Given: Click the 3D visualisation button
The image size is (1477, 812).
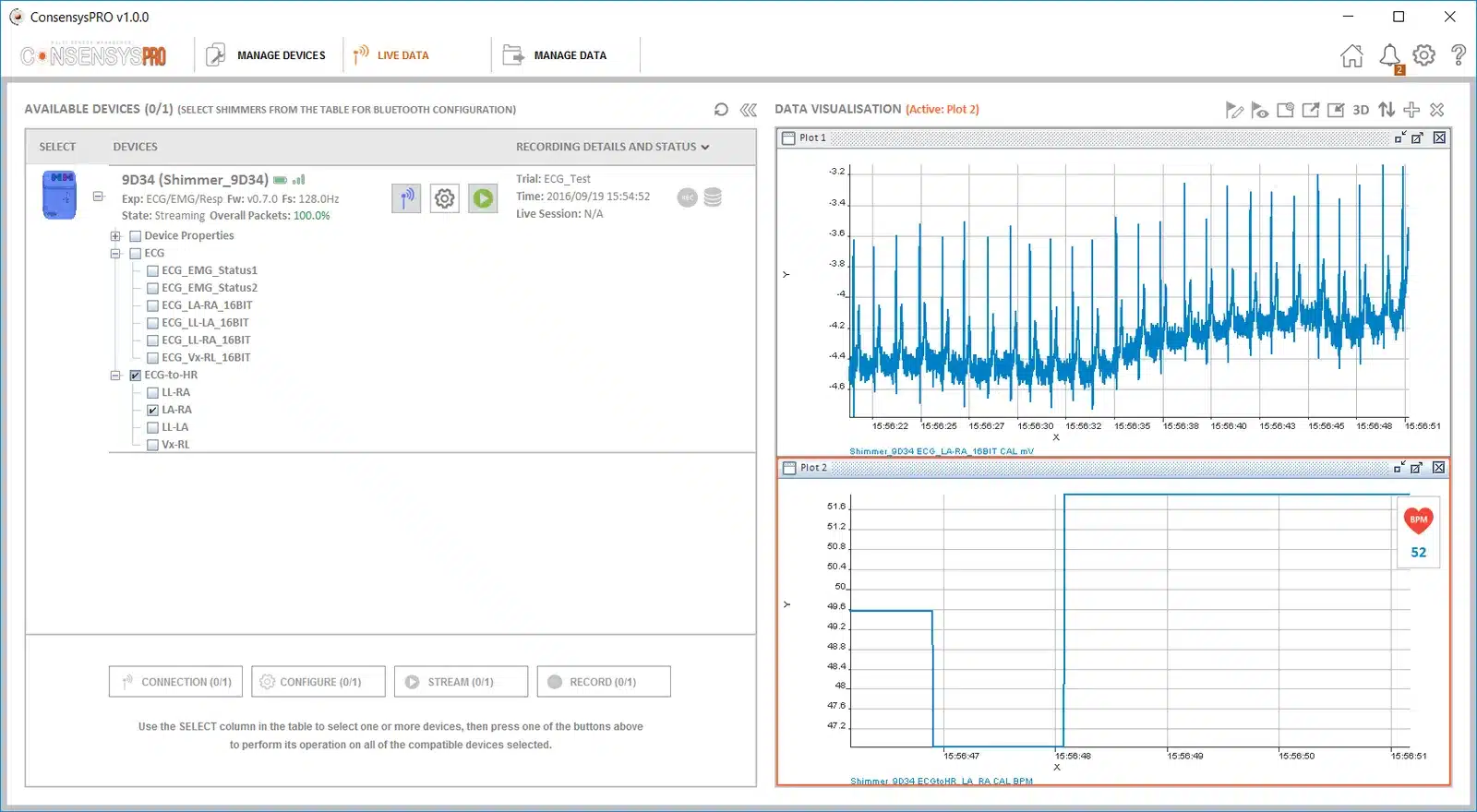Looking at the screenshot, I should 1361,110.
